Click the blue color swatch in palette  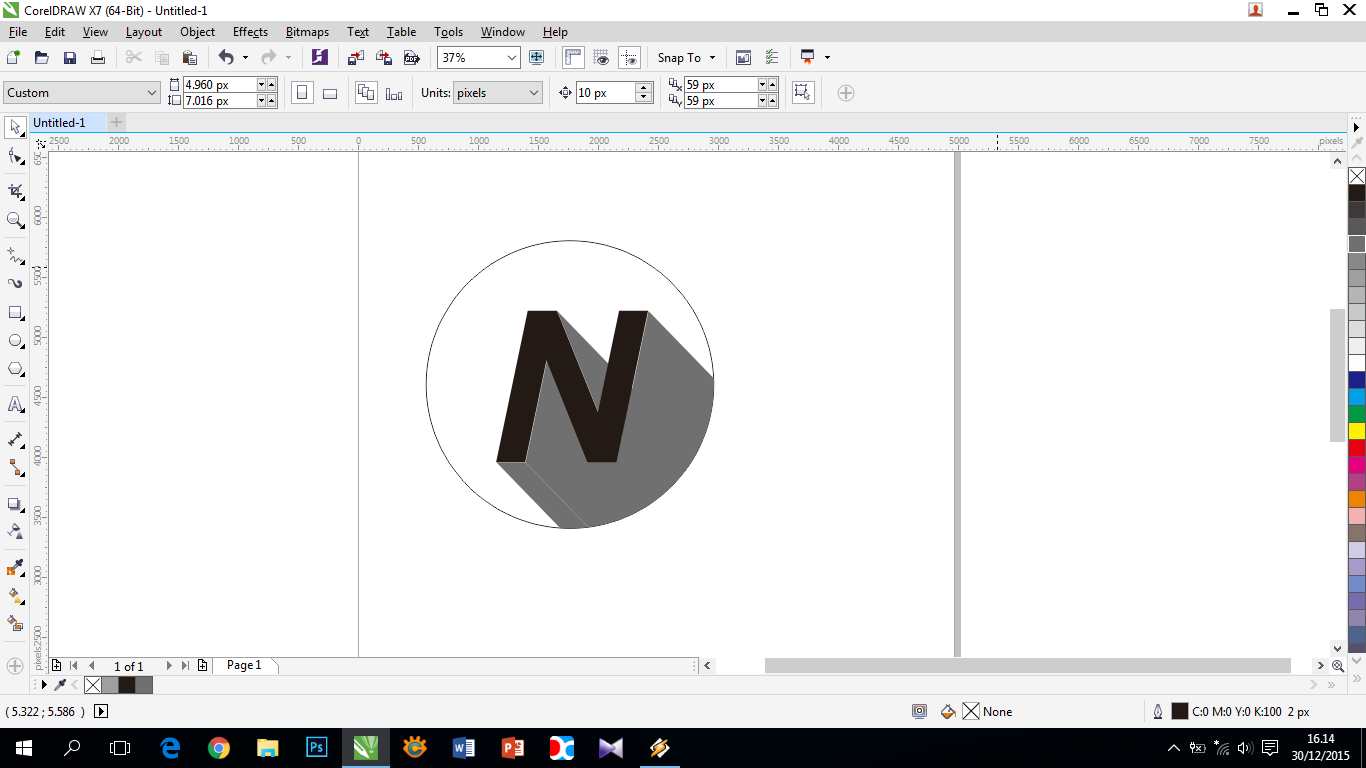pyautogui.click(x=1357, y=380)
